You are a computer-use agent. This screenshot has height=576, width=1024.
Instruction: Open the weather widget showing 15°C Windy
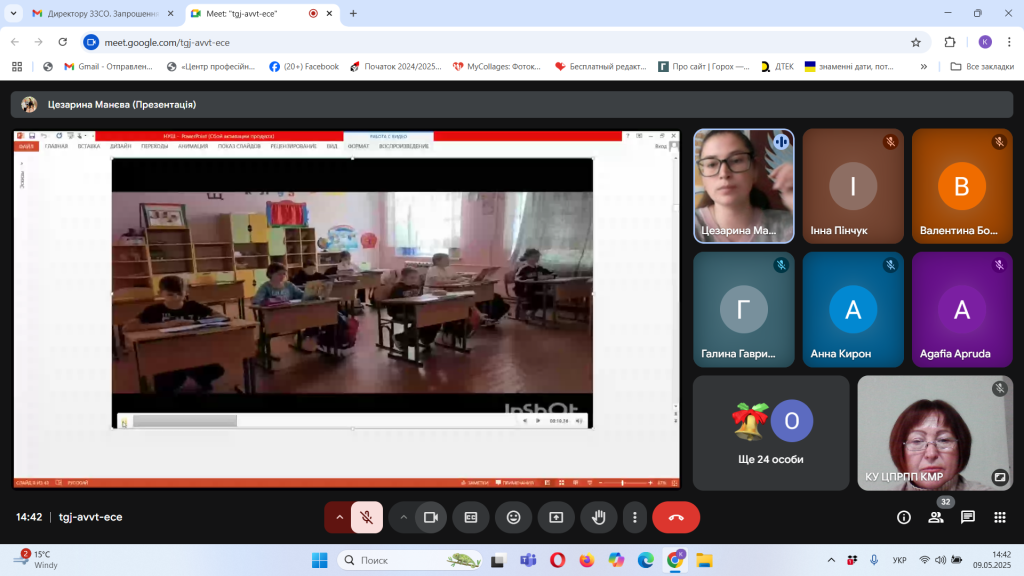(x=37, y=560)
